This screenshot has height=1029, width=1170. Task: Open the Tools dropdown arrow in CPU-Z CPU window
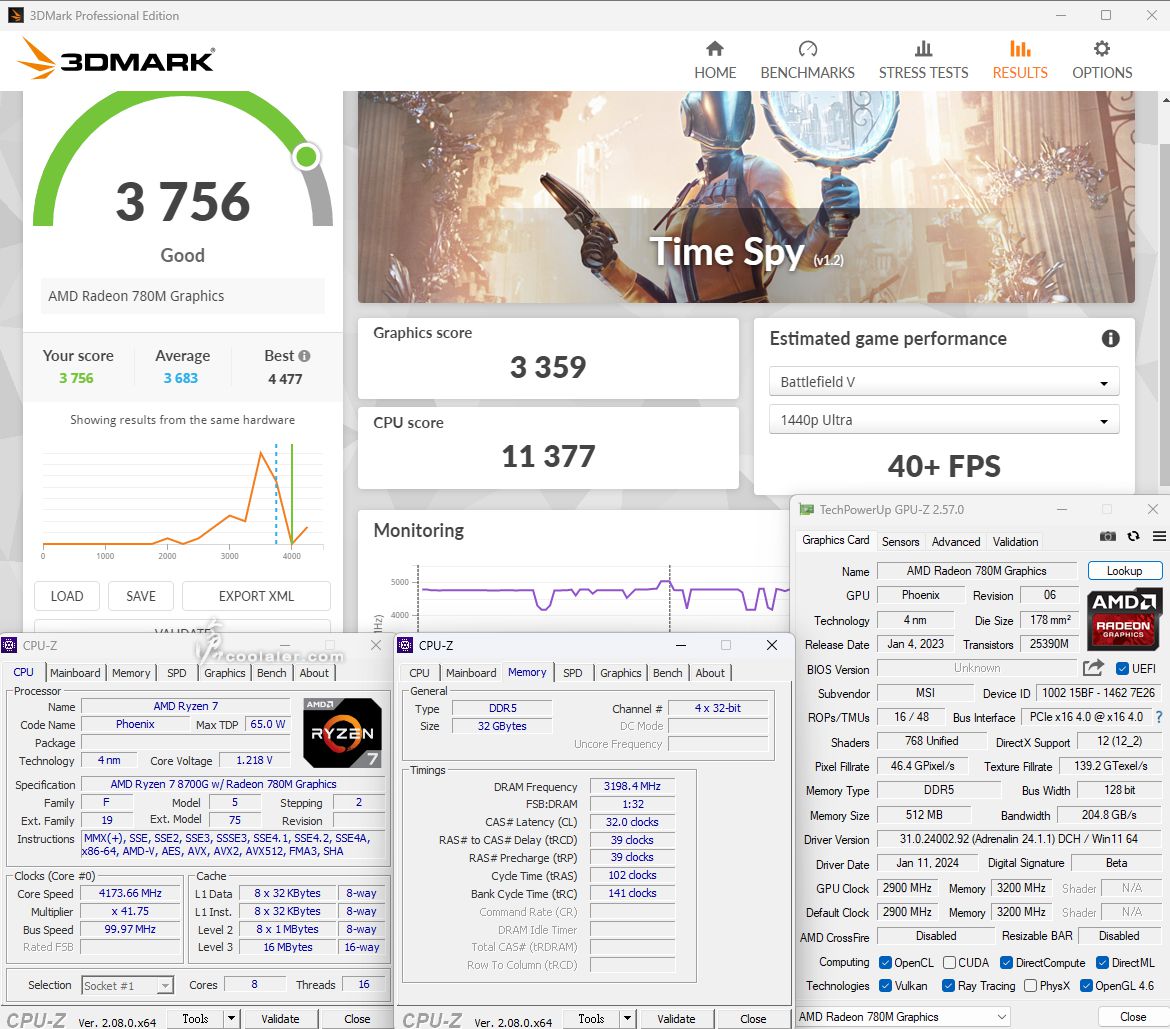pyautogui.click(x=231, y=1019)
